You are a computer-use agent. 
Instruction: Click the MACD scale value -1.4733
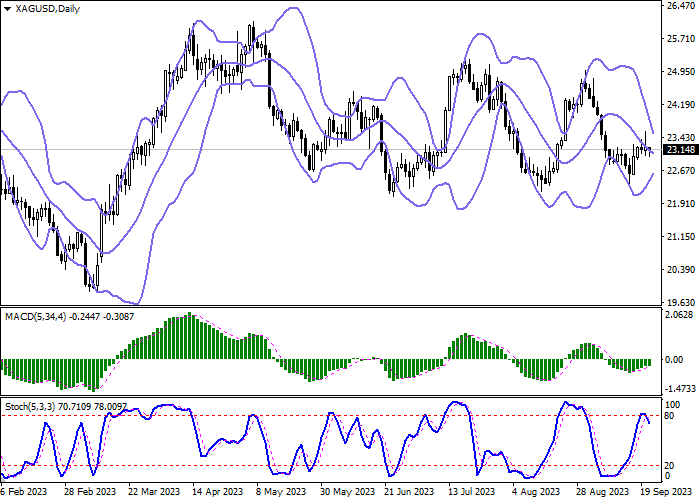tap(681, 389)
